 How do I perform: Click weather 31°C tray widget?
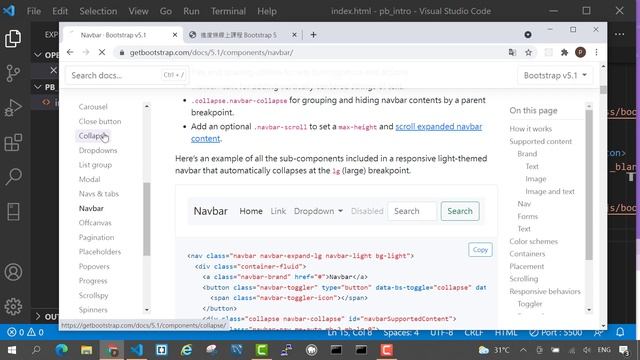tap(494, 350)
